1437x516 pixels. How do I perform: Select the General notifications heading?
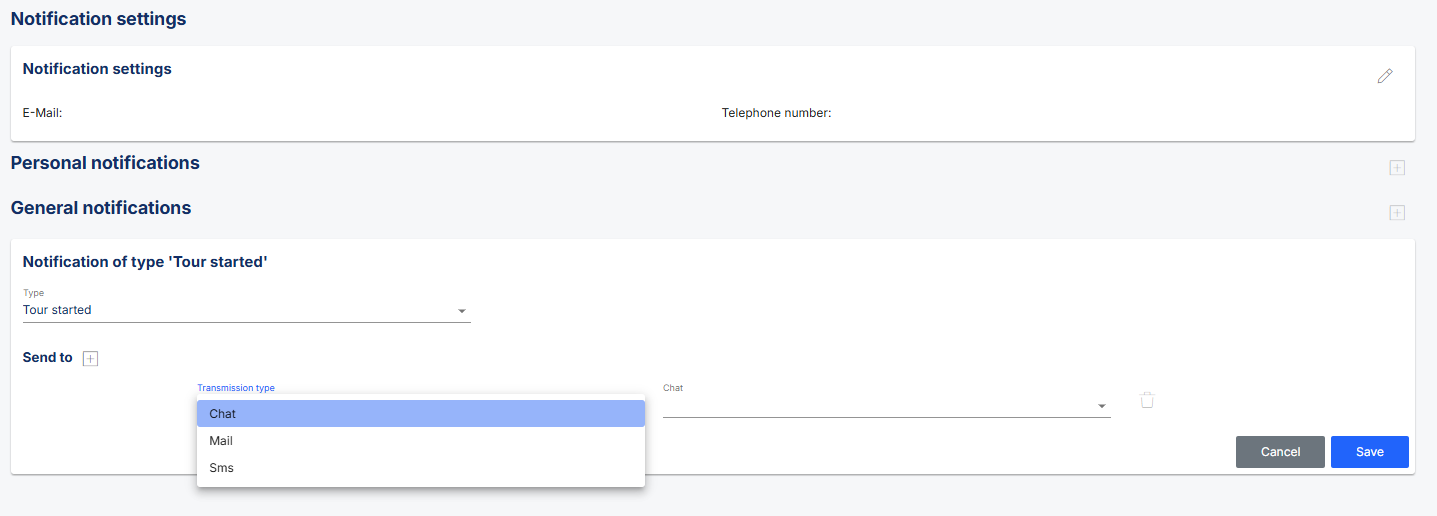click(x=101, y=208)
